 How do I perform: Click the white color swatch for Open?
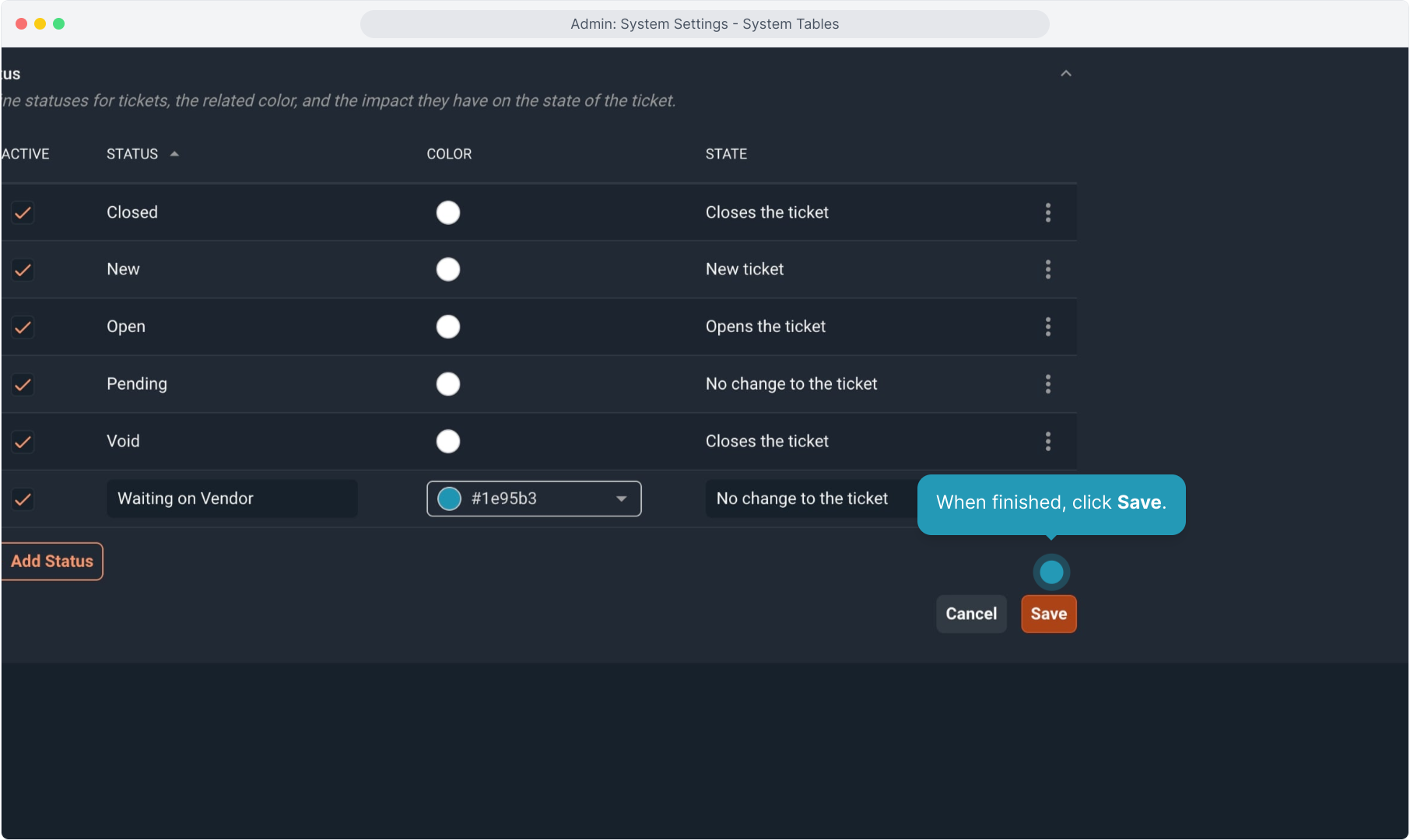[x=448, y=327]
